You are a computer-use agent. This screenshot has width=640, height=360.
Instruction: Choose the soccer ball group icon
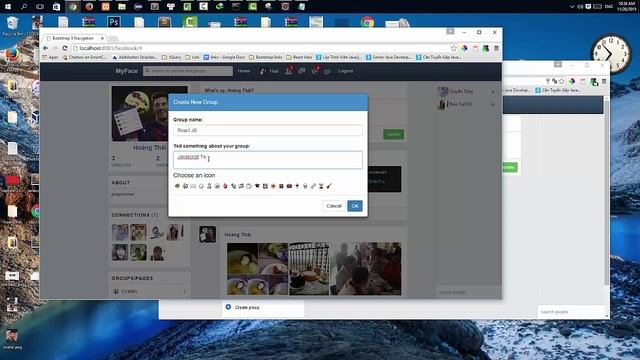click(185, 186)
